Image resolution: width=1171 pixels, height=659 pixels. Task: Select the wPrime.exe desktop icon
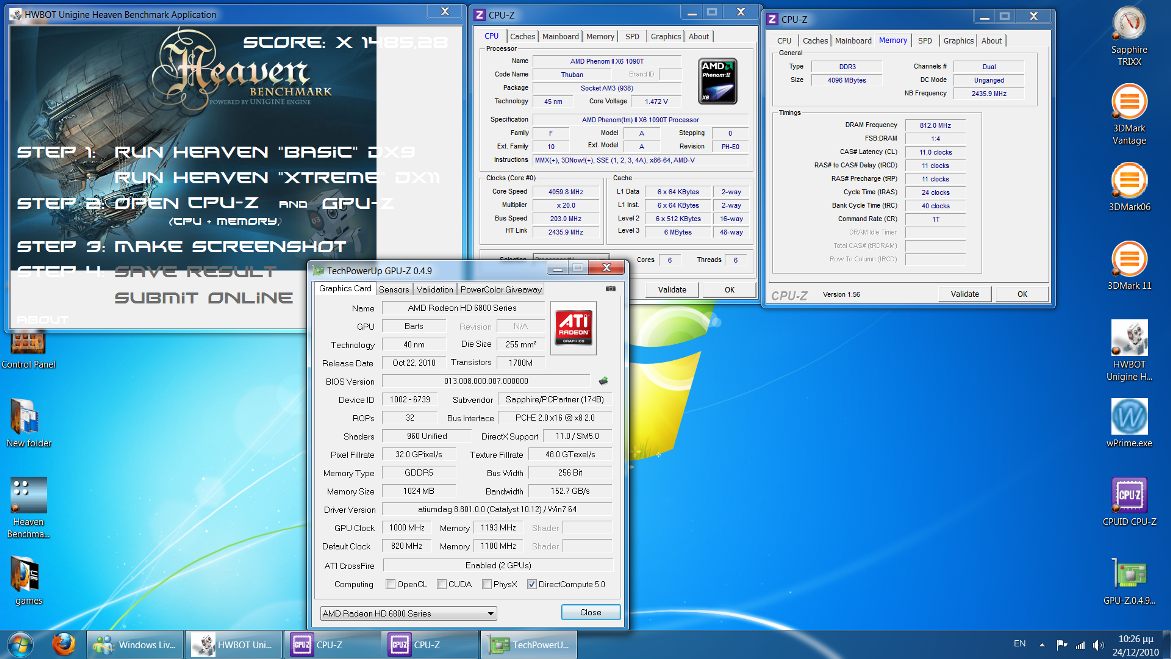1128,423
